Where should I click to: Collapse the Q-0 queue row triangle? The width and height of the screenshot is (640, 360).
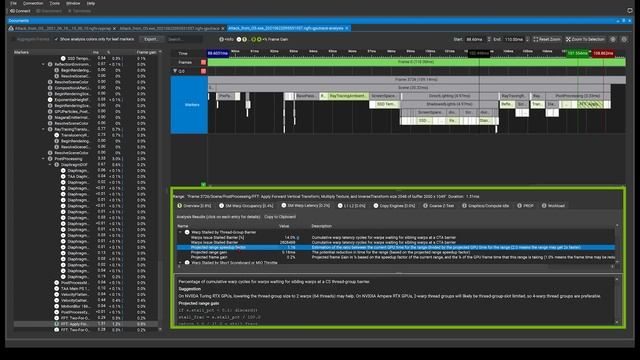(x=175, y=71)
